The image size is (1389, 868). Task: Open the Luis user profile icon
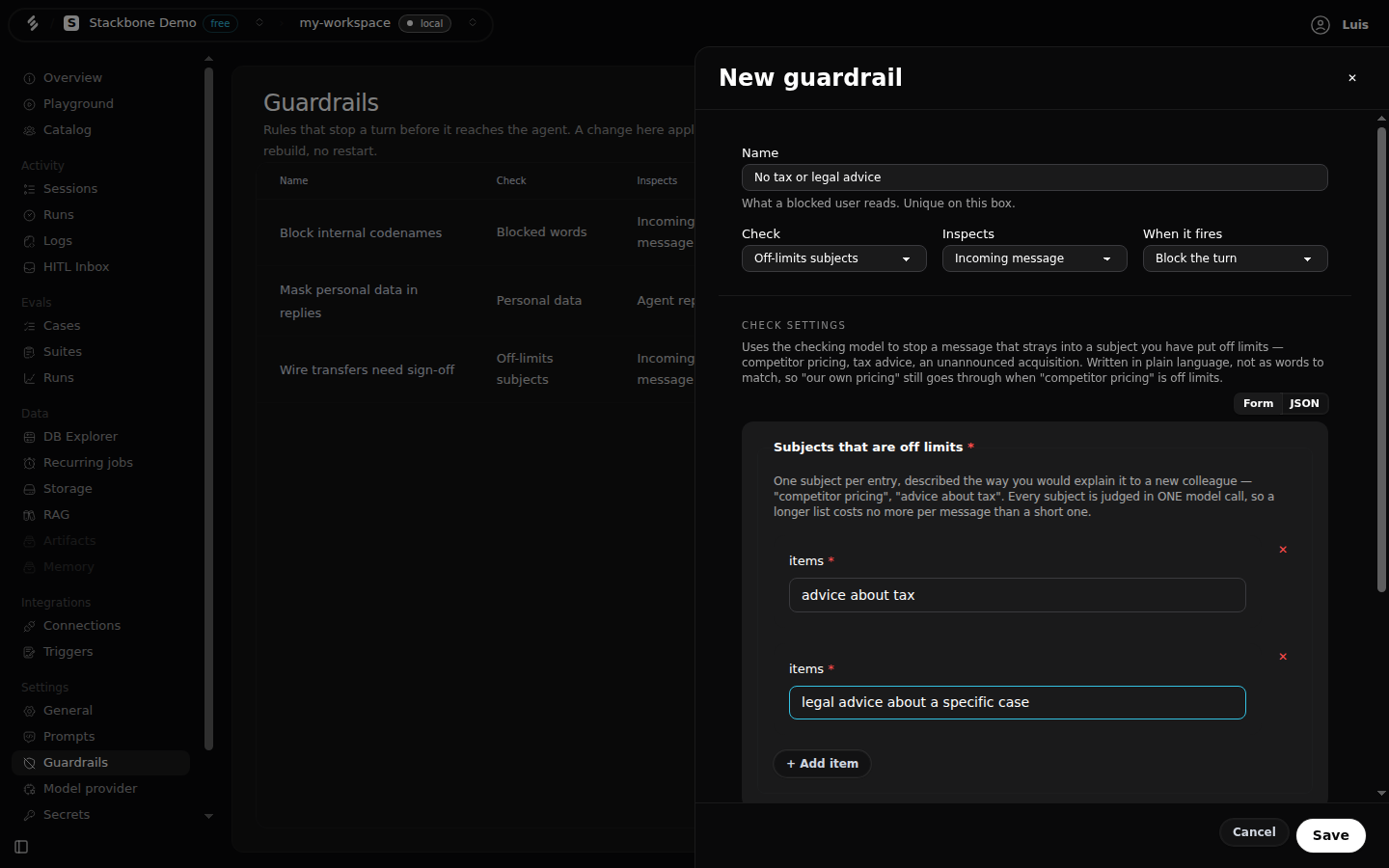click(x=1321, y=25)
